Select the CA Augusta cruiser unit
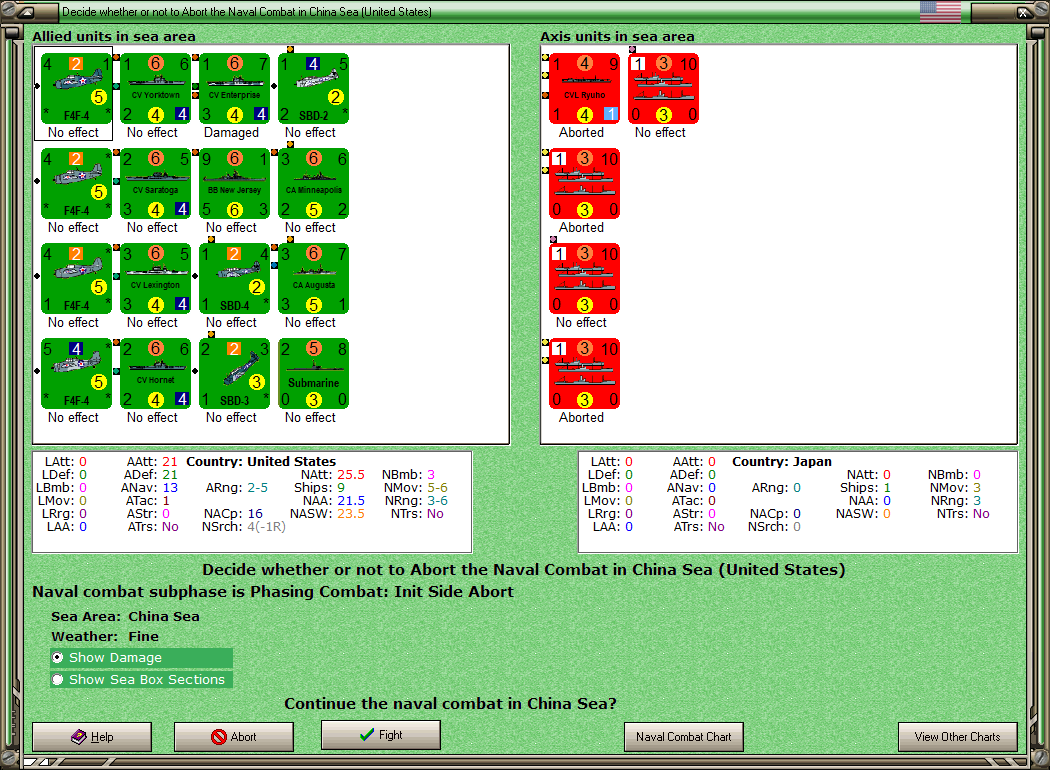 point(313,279)
